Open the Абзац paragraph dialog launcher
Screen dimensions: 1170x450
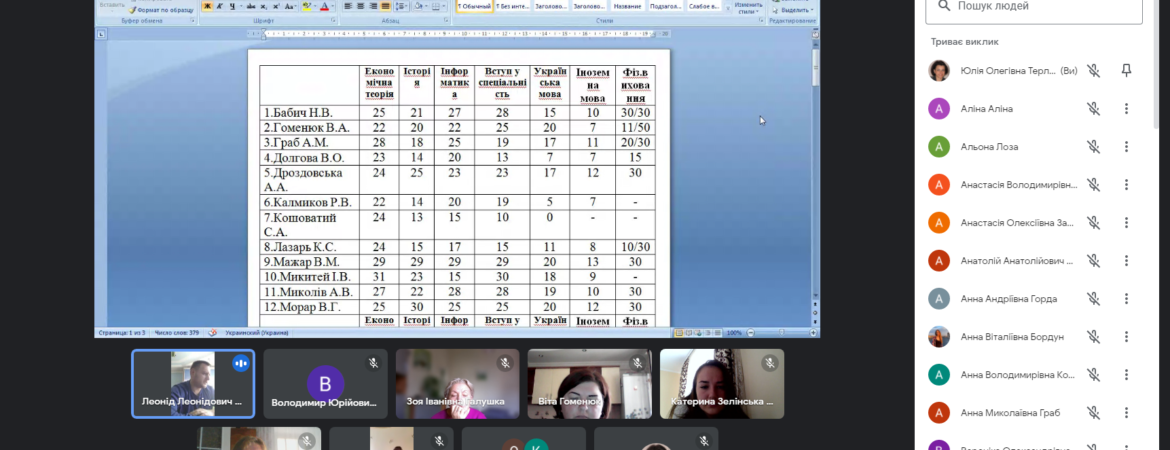click(445, 21)
